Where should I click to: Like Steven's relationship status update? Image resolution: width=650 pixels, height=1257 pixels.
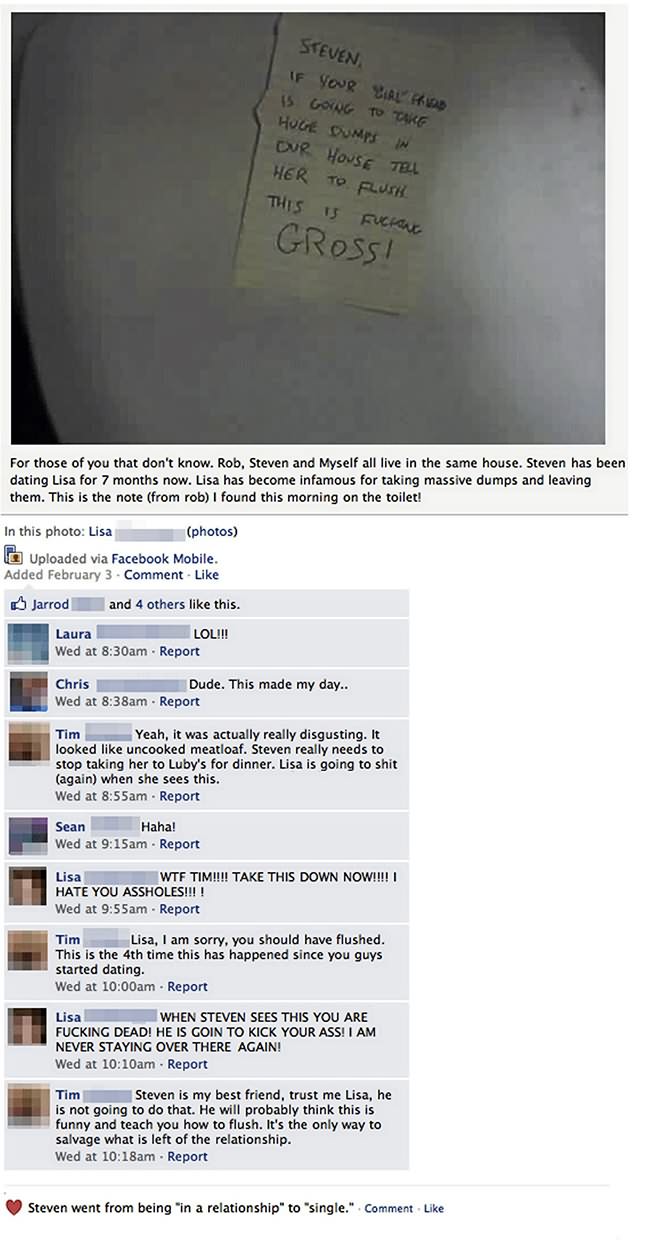click(434, 1209)
